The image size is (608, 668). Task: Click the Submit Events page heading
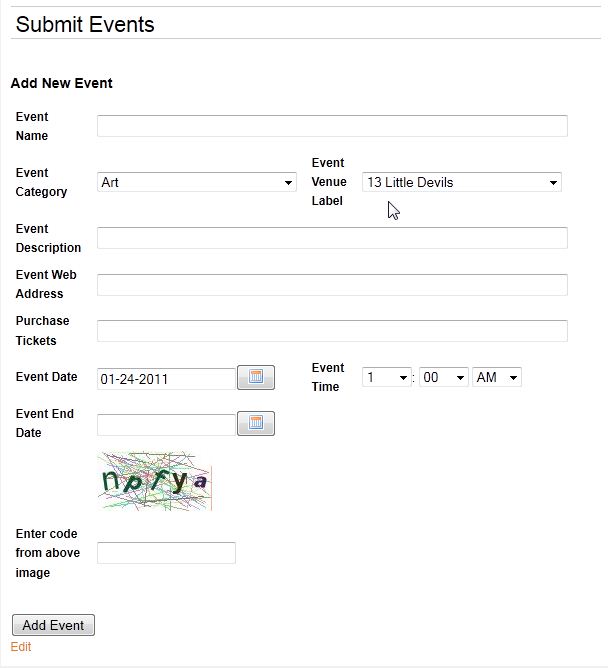(85, 25)
